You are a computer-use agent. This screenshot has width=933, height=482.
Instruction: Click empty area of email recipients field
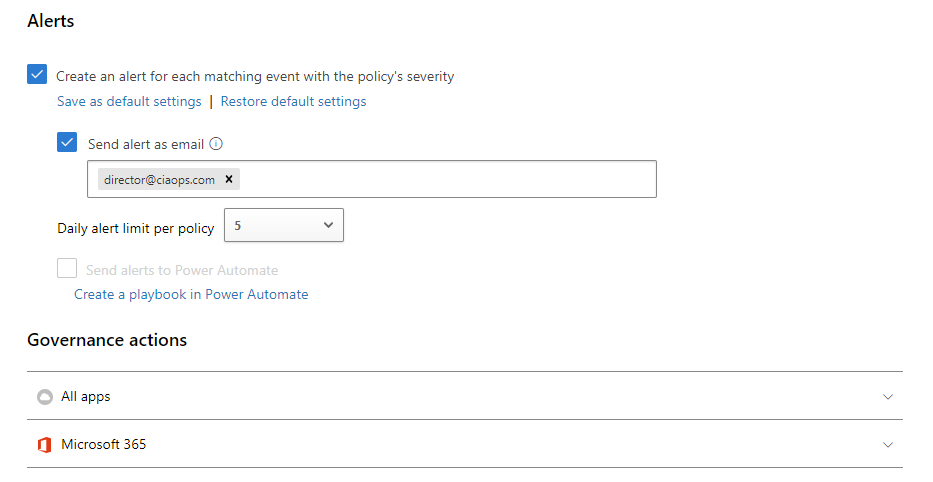tap(450, 179)
